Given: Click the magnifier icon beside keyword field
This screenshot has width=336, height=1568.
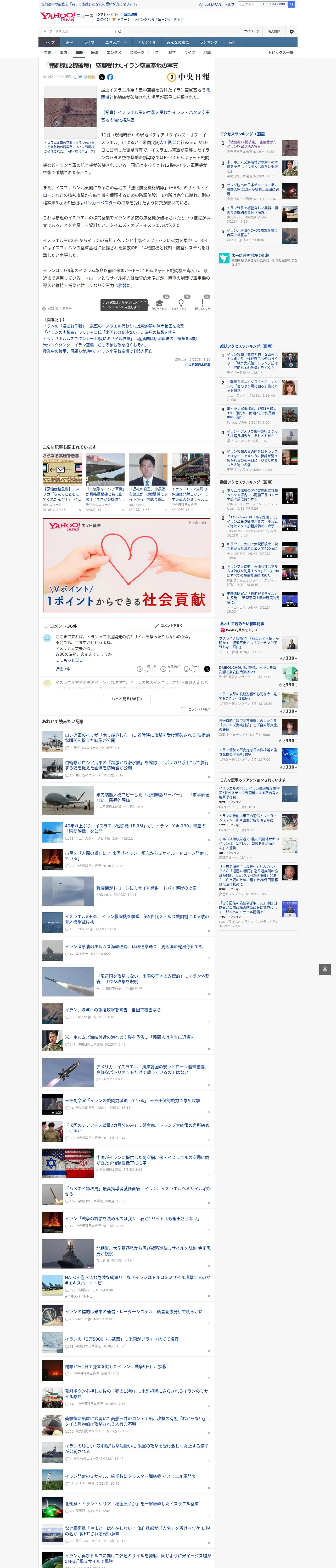Looking at the screenshot, I should (120, 32).
